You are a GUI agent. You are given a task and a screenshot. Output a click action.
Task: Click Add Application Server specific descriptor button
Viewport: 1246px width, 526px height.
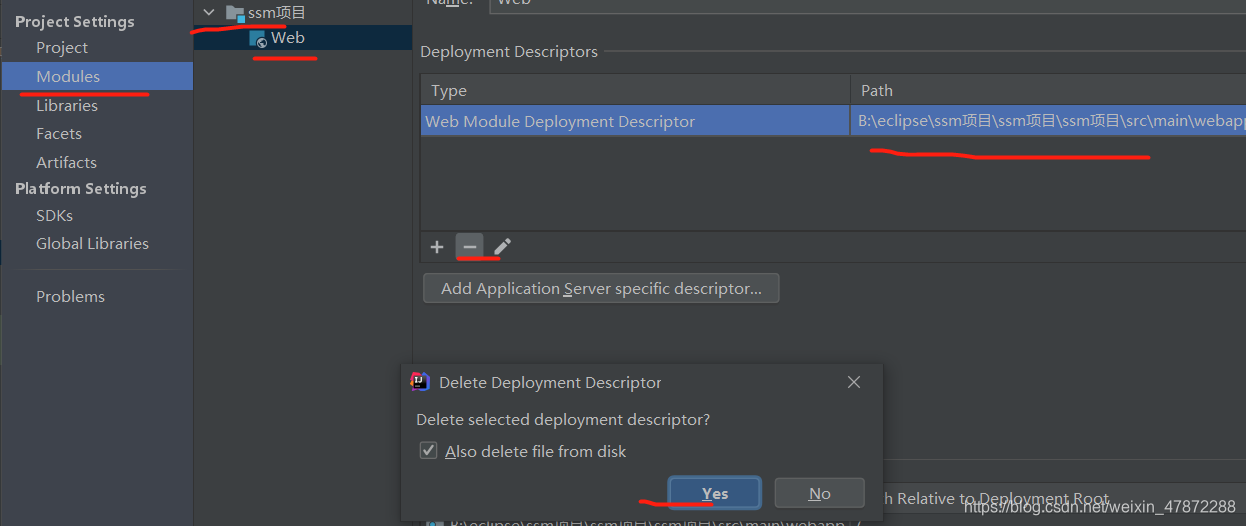pyautogui.click(x=601, y=289)
